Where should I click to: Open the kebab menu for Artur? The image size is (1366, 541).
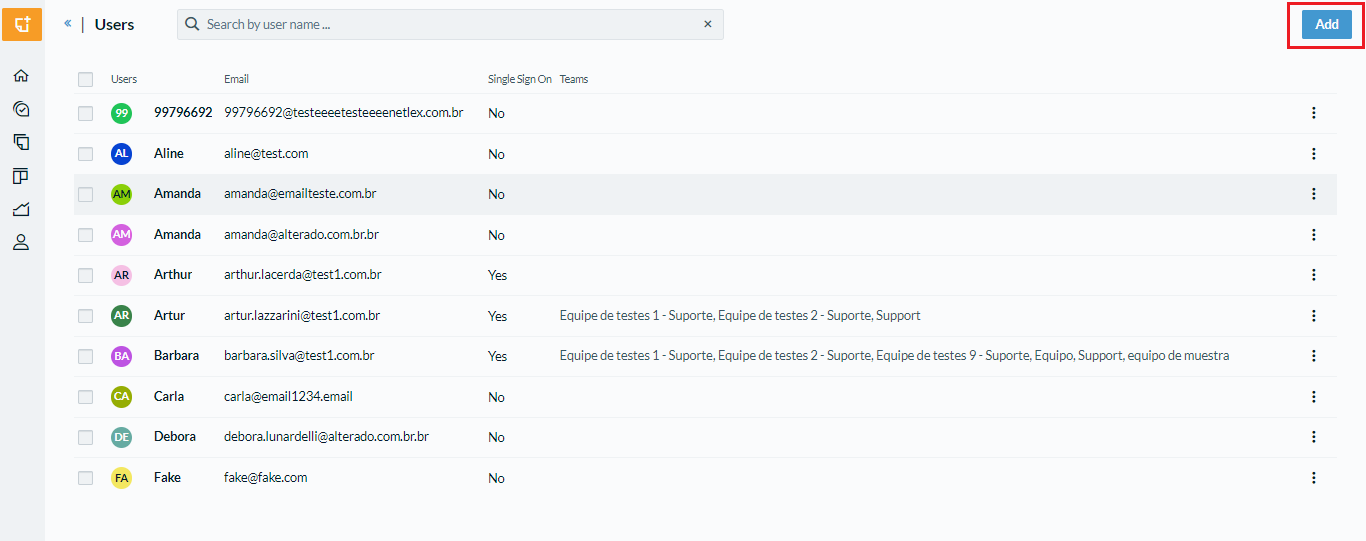click(x=1314, y=315)
